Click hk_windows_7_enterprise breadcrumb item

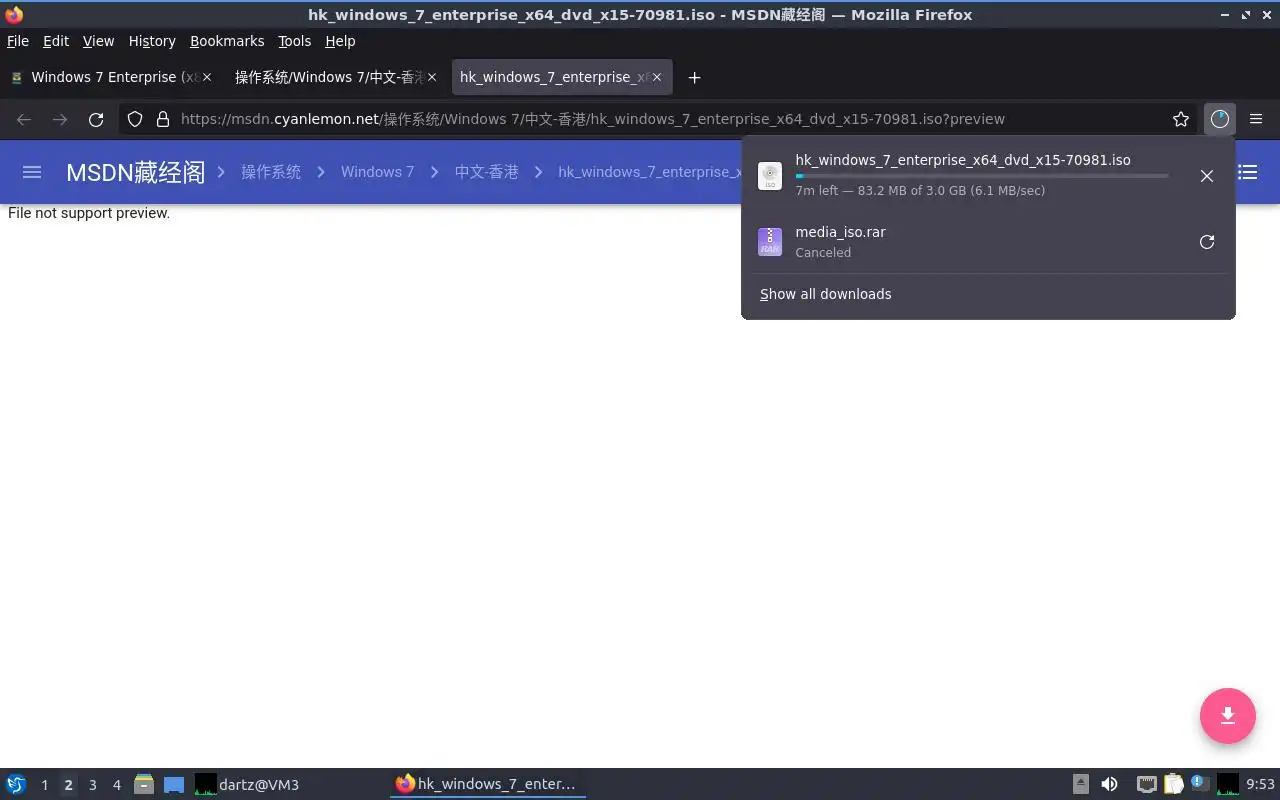(x=649, y=172)
